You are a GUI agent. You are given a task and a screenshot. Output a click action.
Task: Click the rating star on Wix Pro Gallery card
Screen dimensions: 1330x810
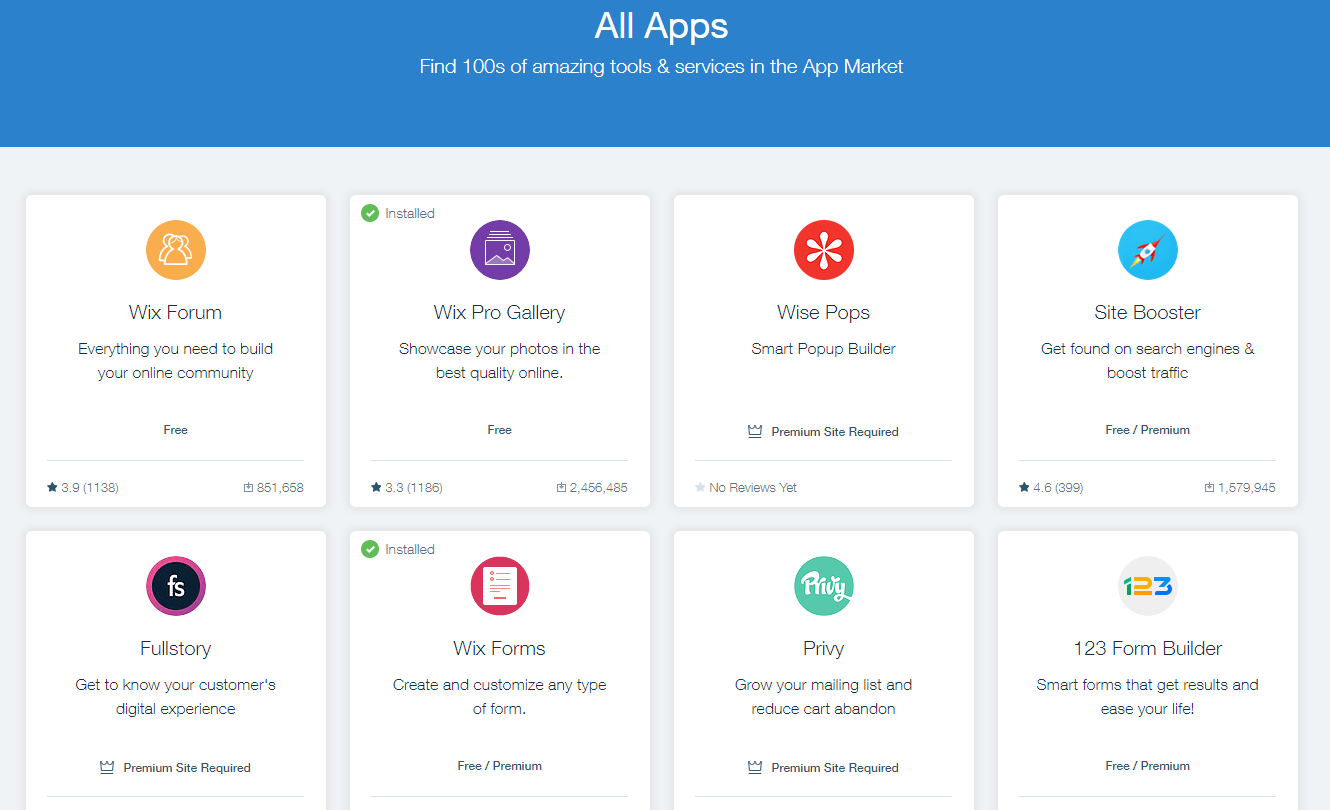pos(376,487)
